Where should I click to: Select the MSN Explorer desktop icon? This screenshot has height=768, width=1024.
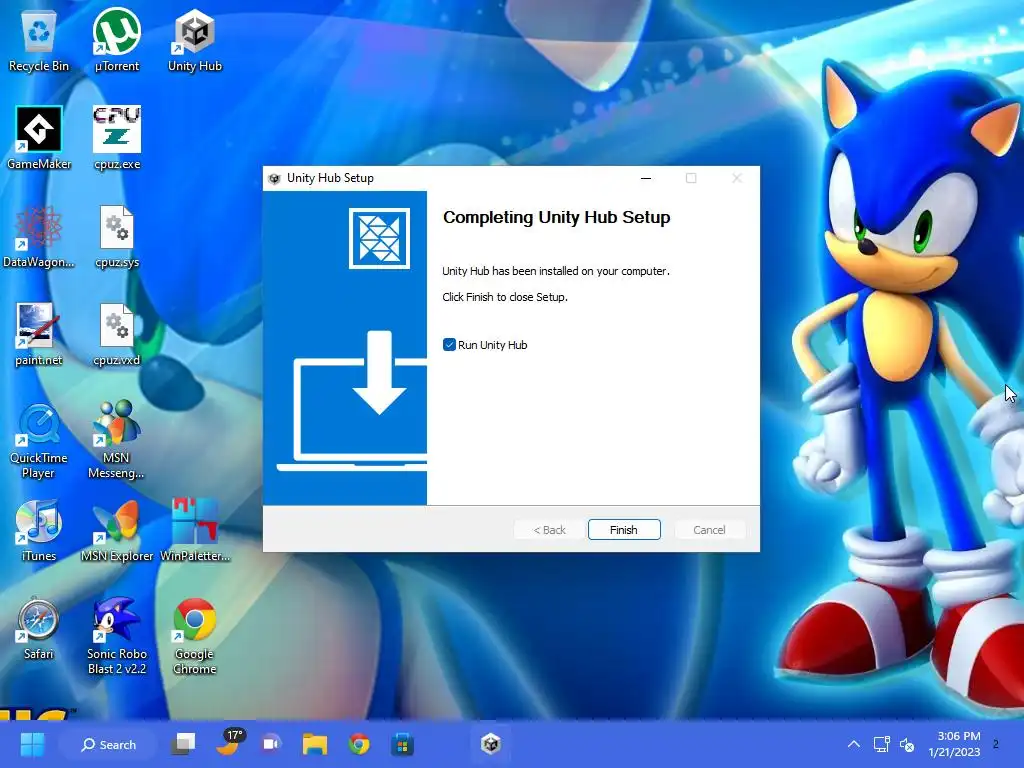coord(117,530)
